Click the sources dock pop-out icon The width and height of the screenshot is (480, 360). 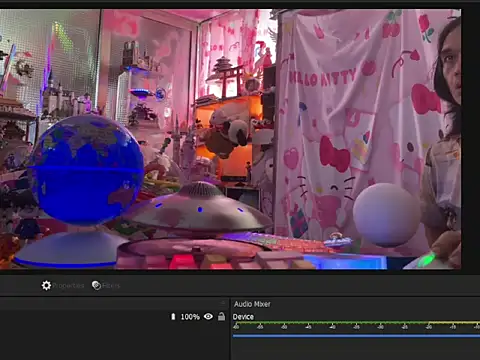(223, 303)
